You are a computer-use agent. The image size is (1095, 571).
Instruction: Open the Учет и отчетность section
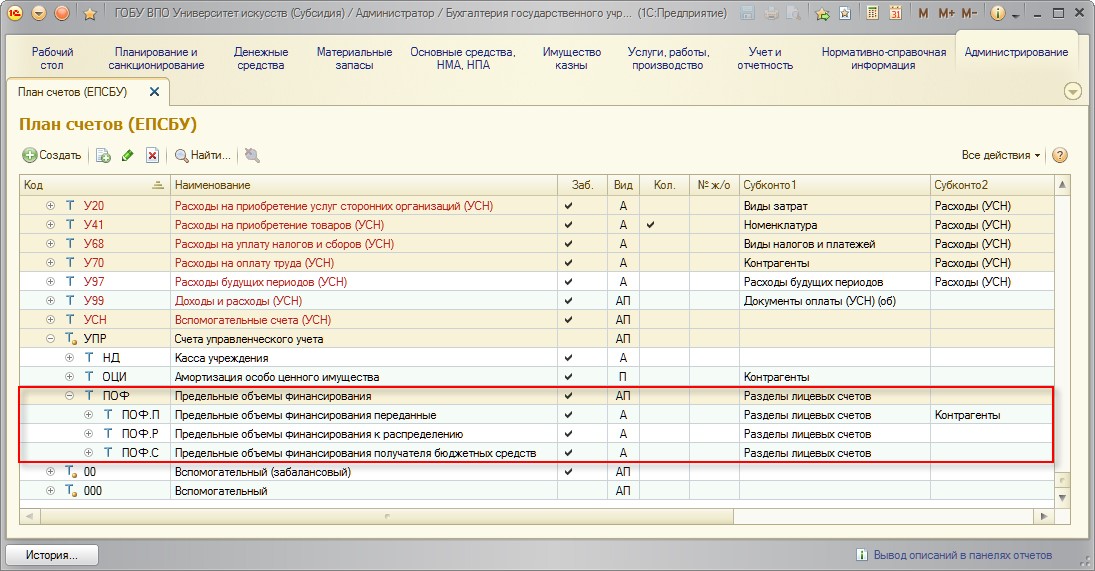765,58
